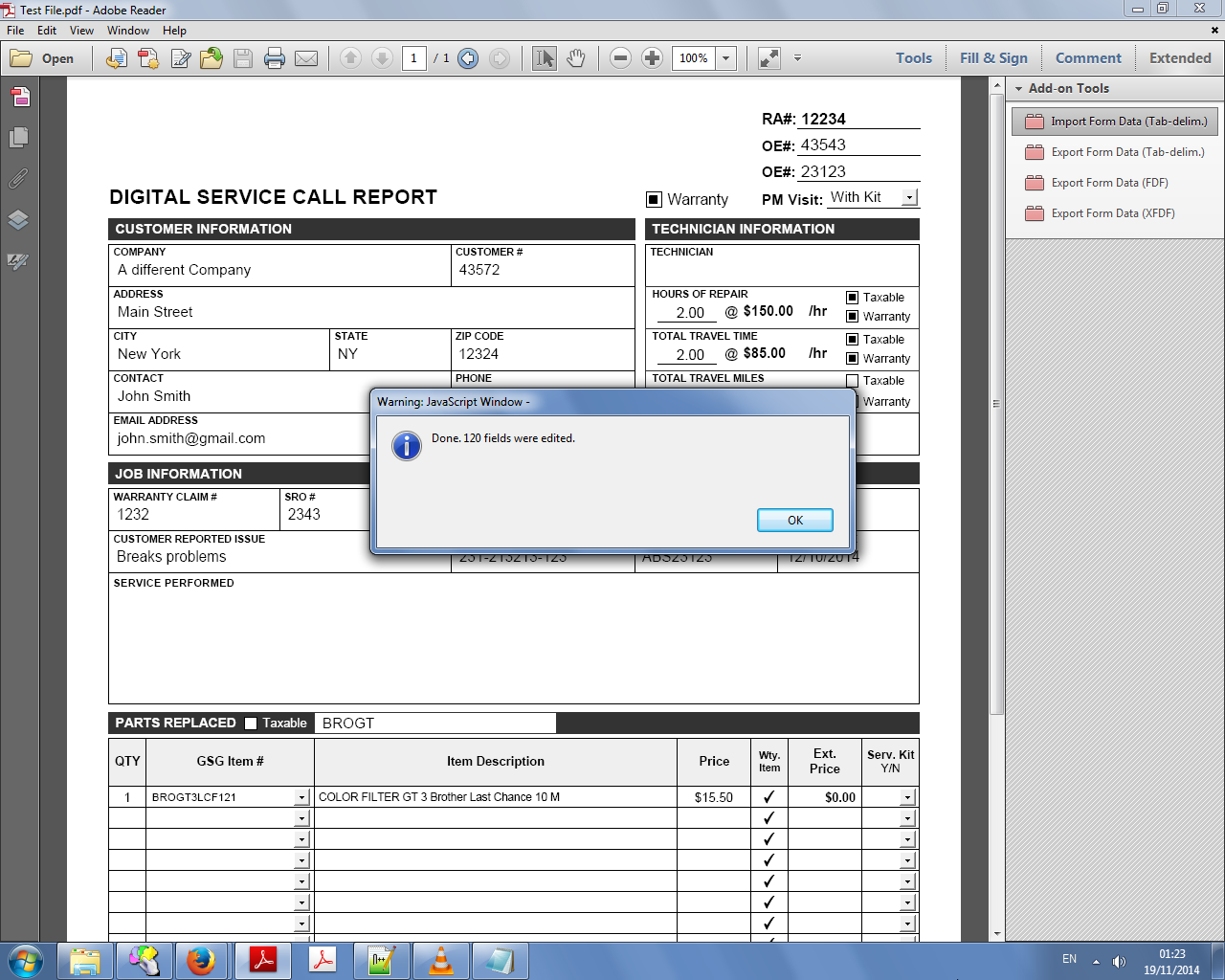Viewport: 1225px width, 980px height.
Task: Click the Create PDF icon with the gold star
Action: 148,58
